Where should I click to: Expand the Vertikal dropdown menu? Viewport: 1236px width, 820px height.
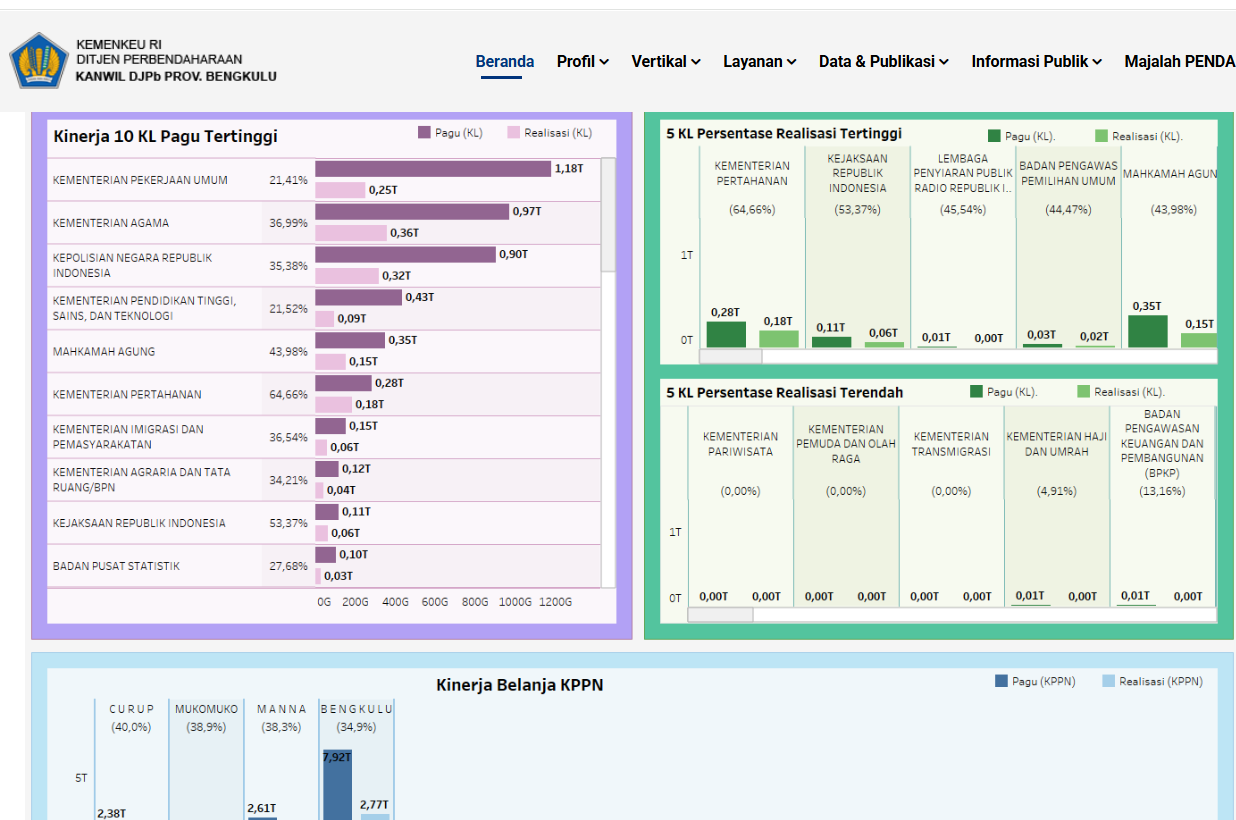(x=666, y=61)
